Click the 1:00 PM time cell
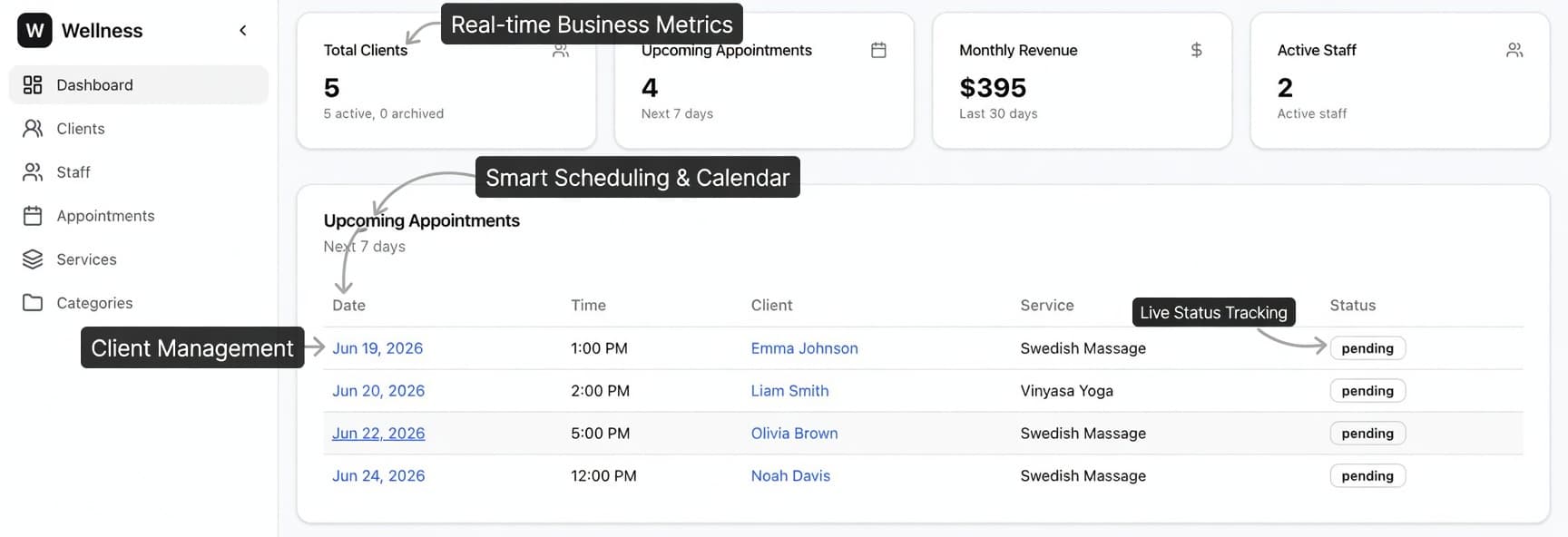1568x537 pixels. (599, 348)
